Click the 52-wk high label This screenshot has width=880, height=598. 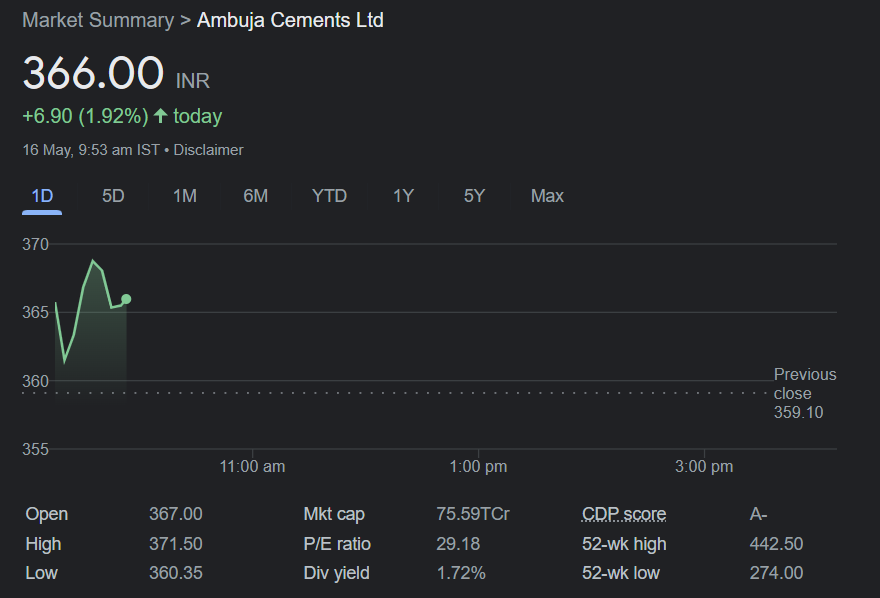624,544
